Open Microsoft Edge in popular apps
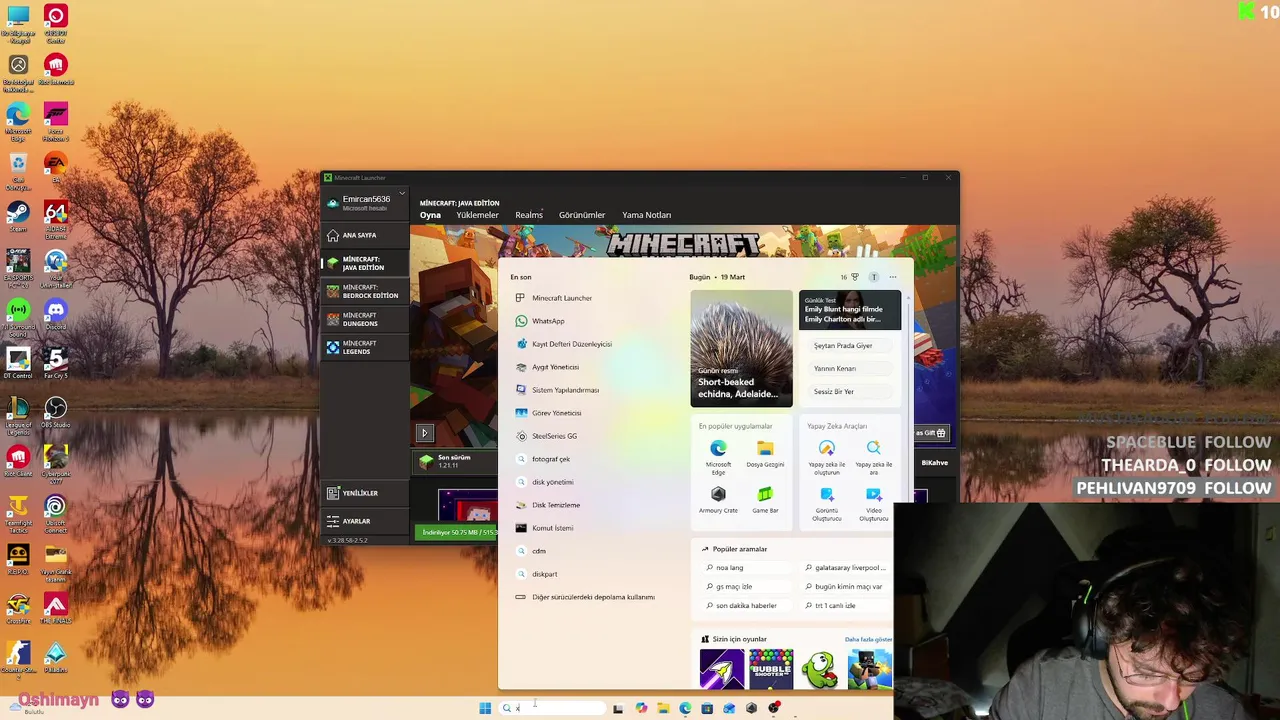Image resolution: width=1280 pixels, height=720 pixels. click(718, 457)
